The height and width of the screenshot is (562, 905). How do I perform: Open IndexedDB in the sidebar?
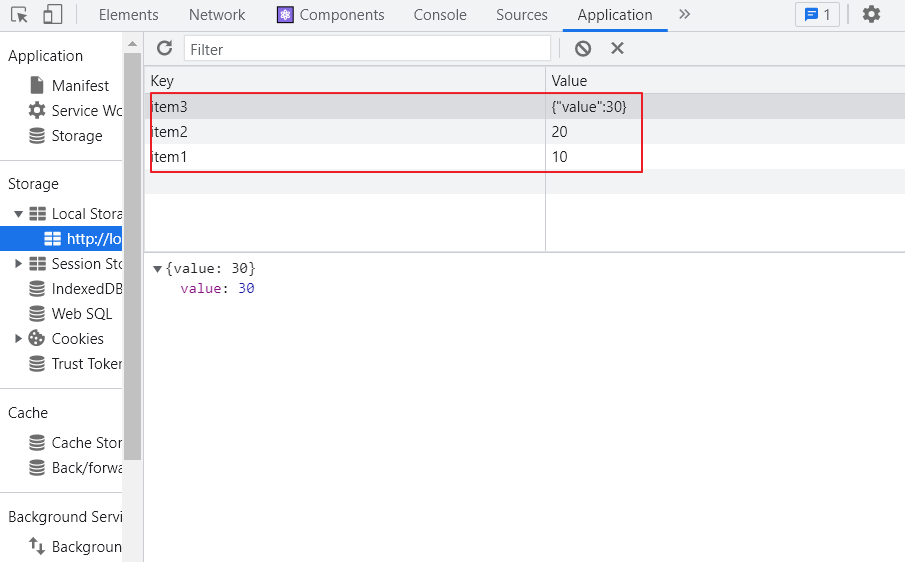75,289
